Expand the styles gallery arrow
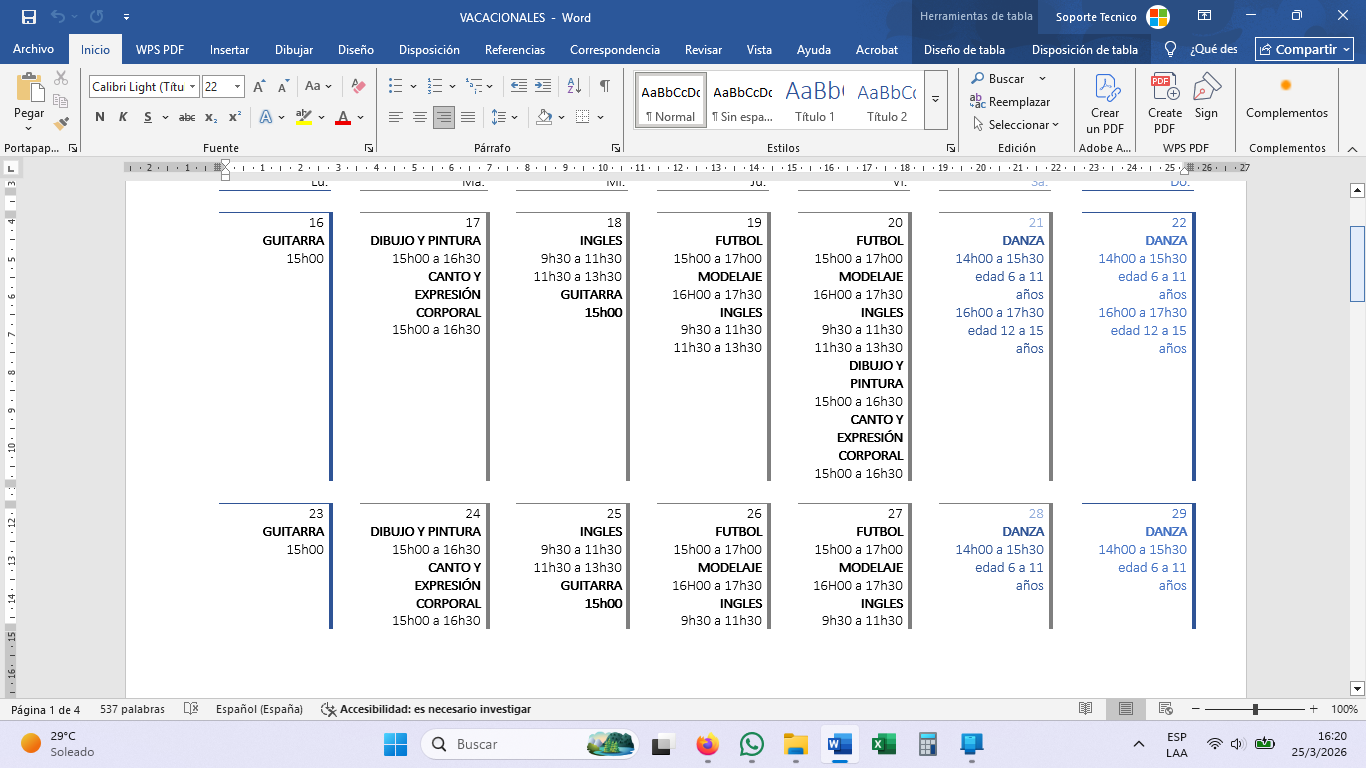The height and width of the screenshot is (768, 1366). [935, 100]
